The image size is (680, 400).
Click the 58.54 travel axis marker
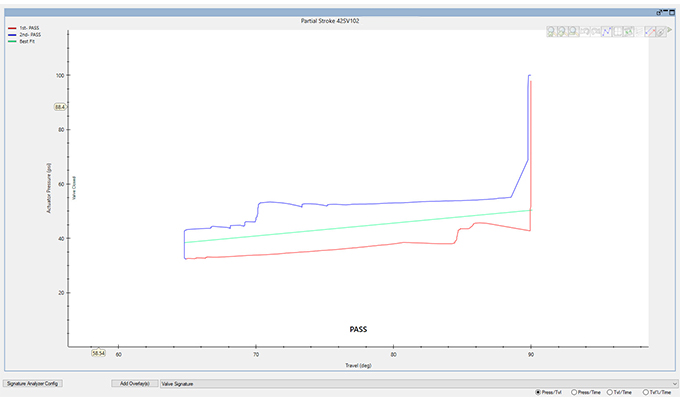pos(99,353)
